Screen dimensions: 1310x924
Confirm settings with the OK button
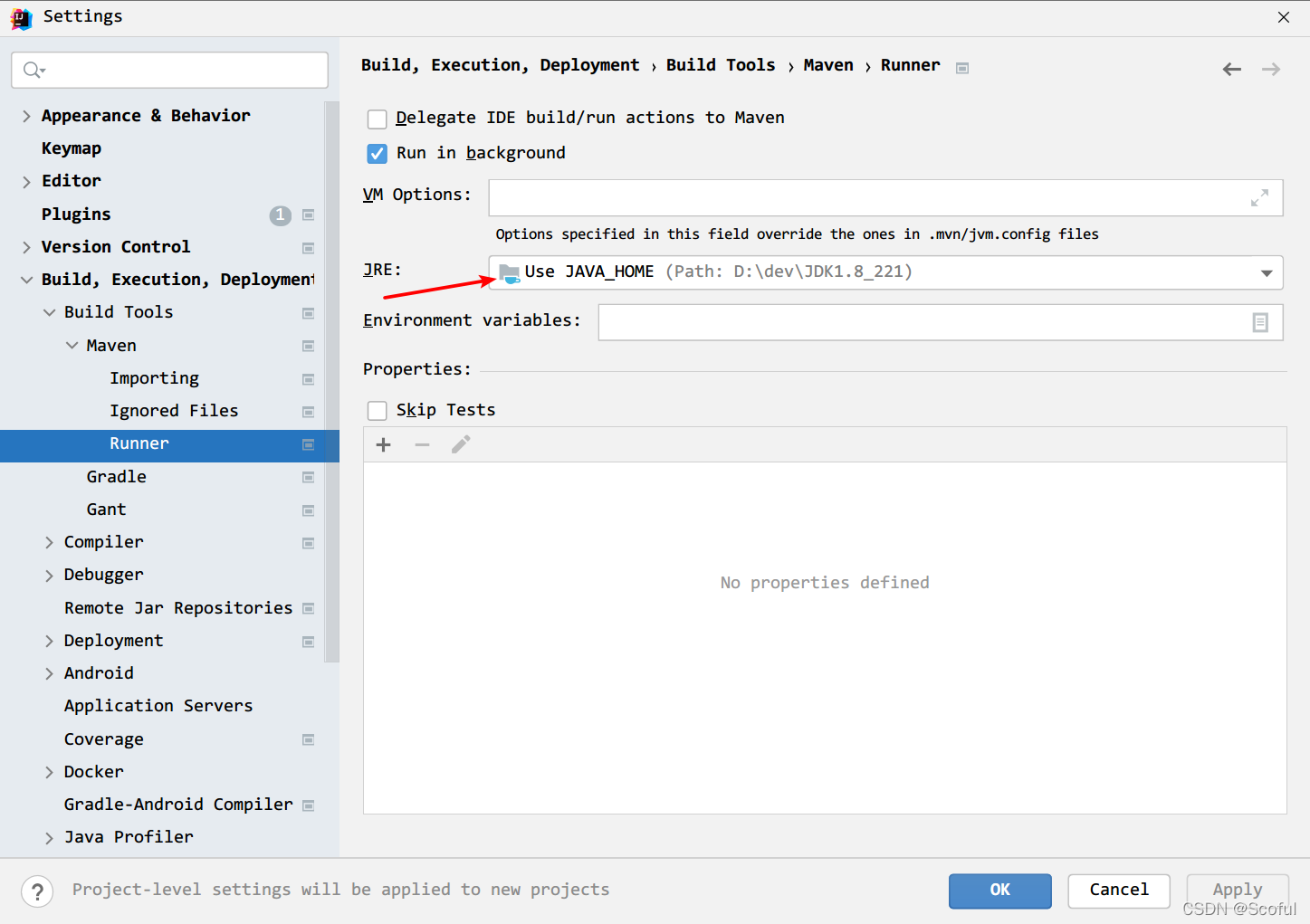pos(999,891)
